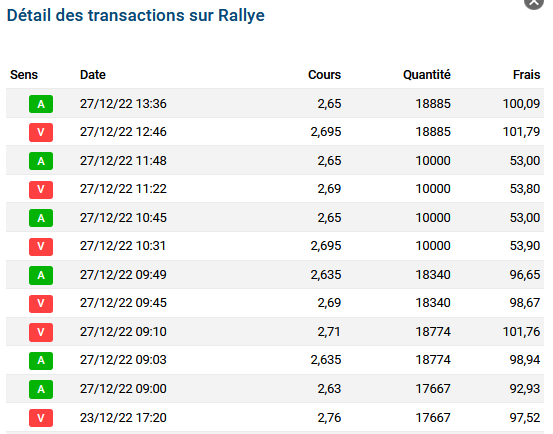Click the popup title Détail des transactions
This screenshot has width=553, height=434.
(96, 16)
